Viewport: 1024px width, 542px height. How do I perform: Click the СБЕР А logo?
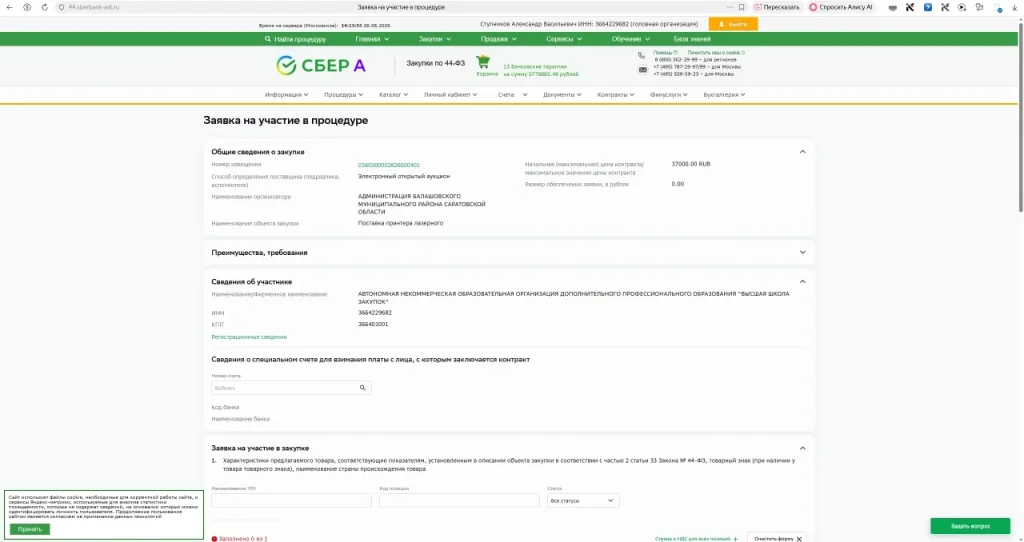[321, 65]
